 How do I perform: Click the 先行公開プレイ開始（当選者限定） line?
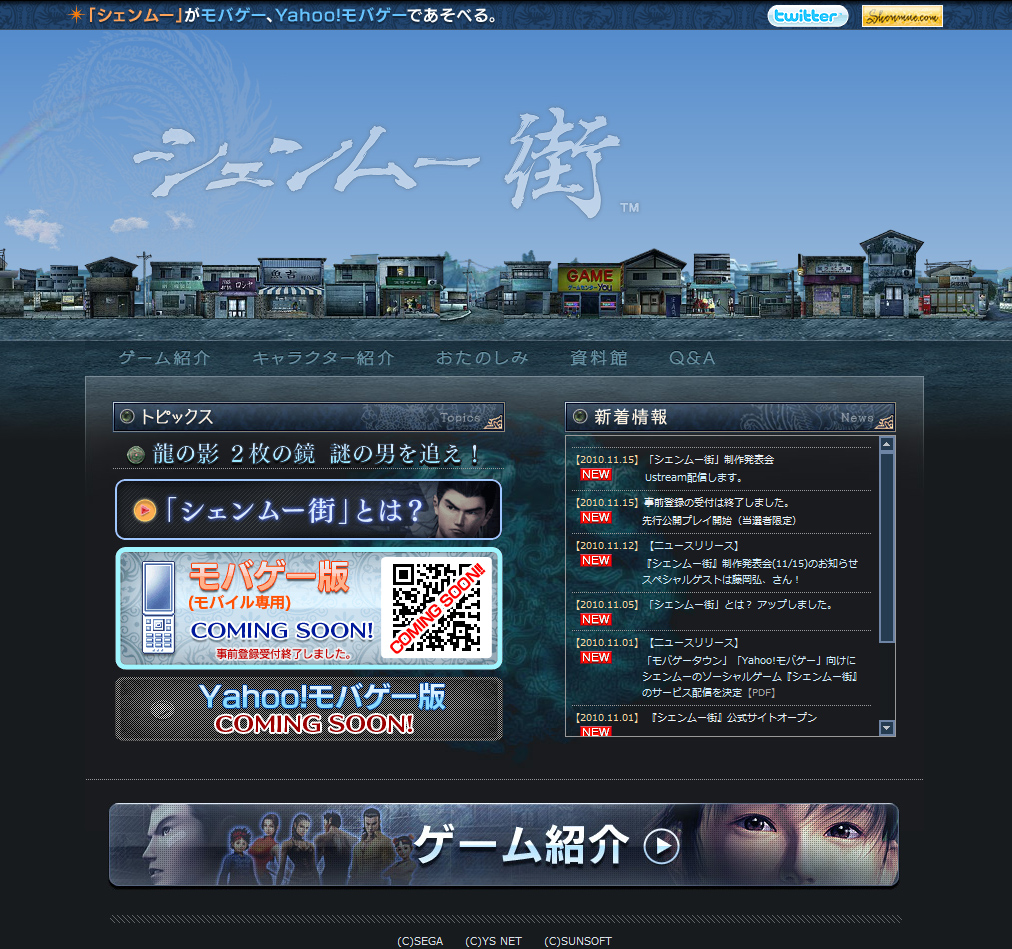(x=719, y=520)
